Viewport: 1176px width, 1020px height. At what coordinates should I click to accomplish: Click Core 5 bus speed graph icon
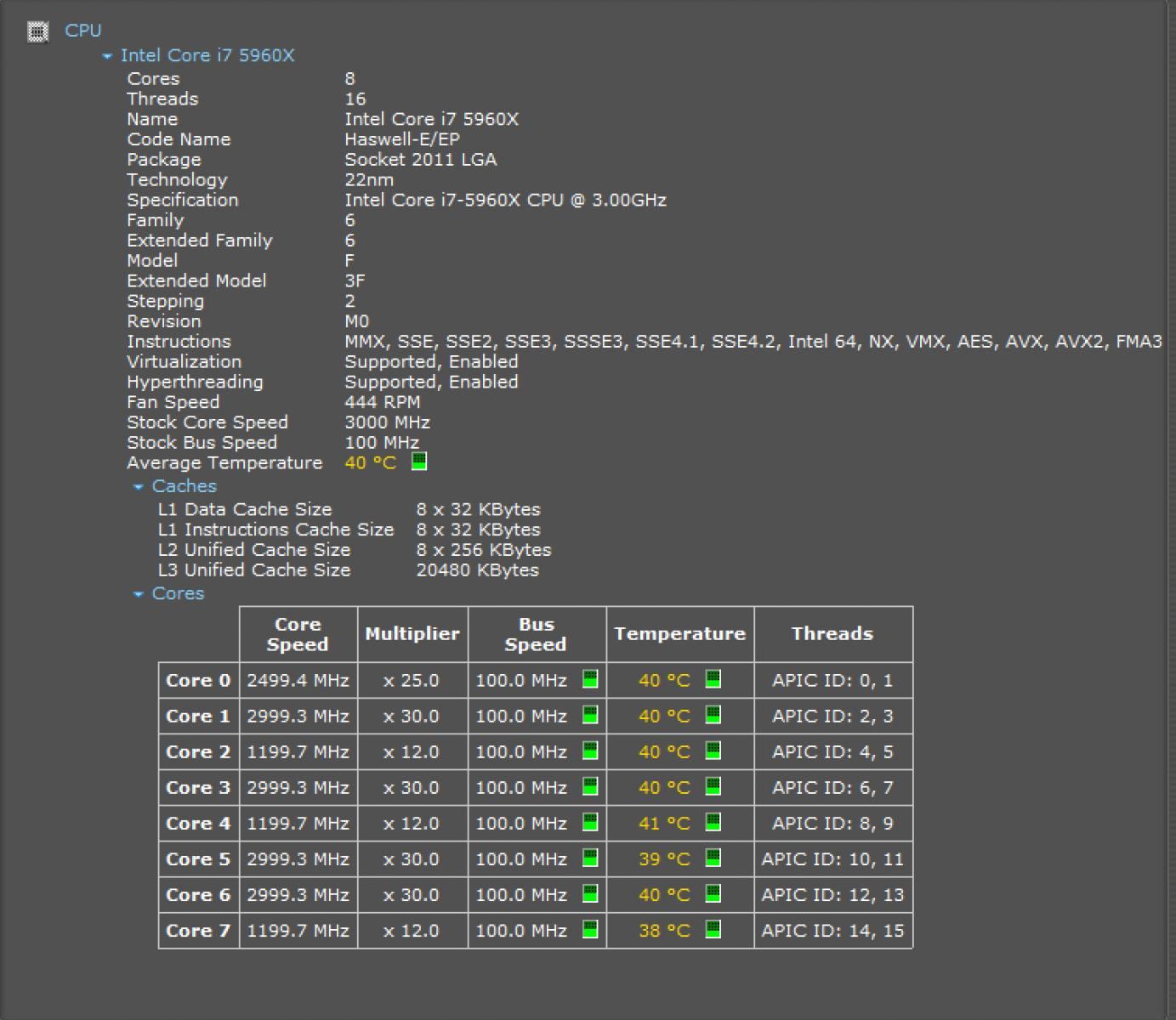coord(590,858)
